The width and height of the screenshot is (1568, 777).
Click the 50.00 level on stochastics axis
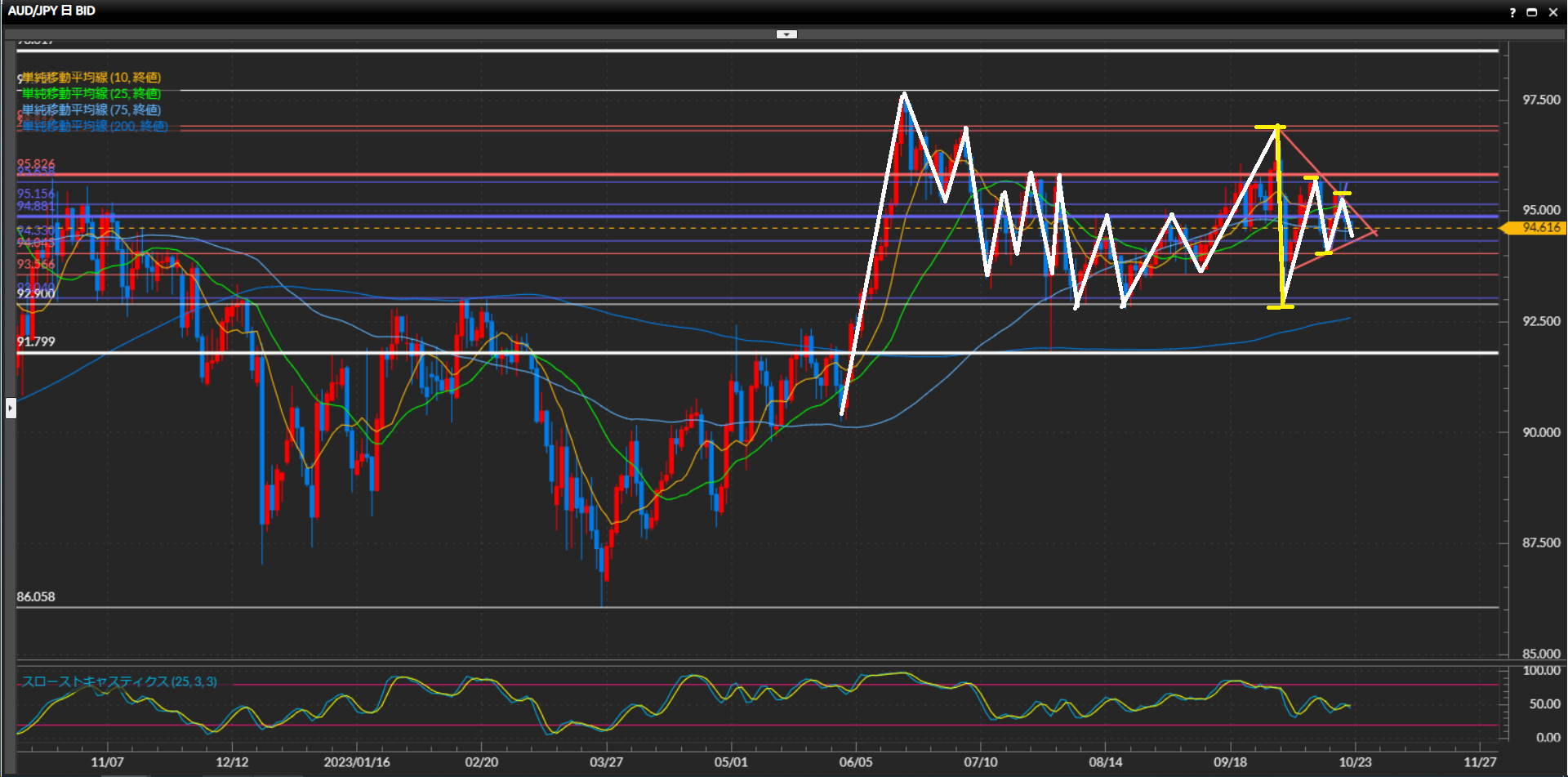click(x=1543, y=703)
